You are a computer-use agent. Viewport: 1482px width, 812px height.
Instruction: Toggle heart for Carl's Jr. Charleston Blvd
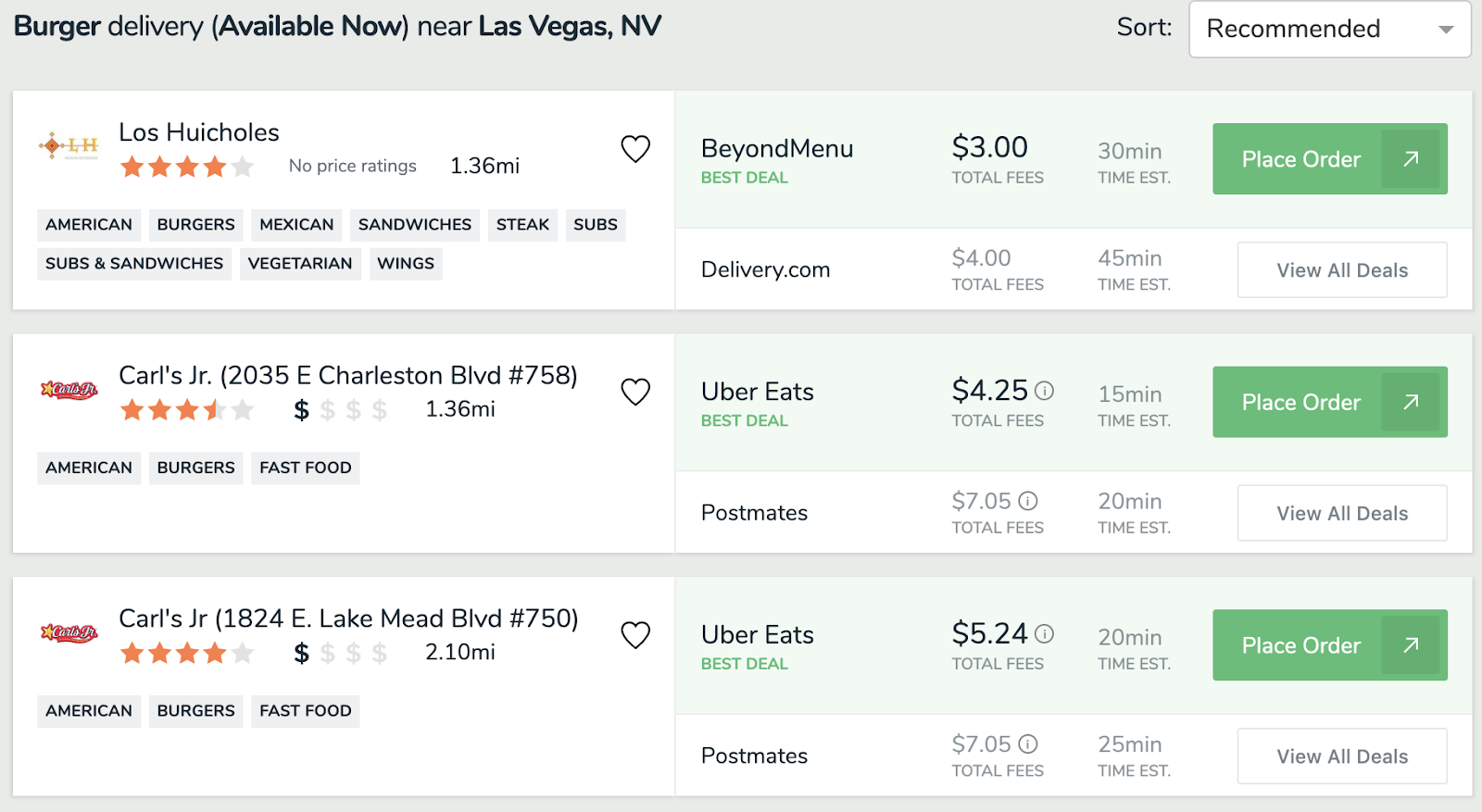coord(635,392)
